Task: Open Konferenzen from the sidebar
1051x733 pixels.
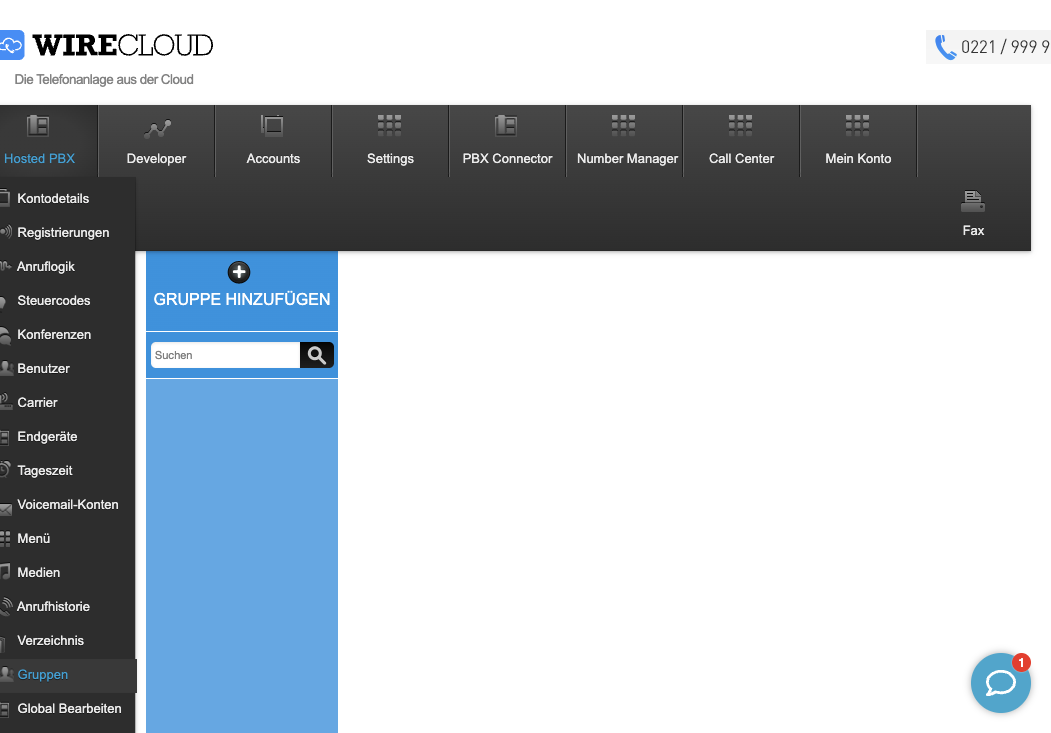Action: [55, 334]
